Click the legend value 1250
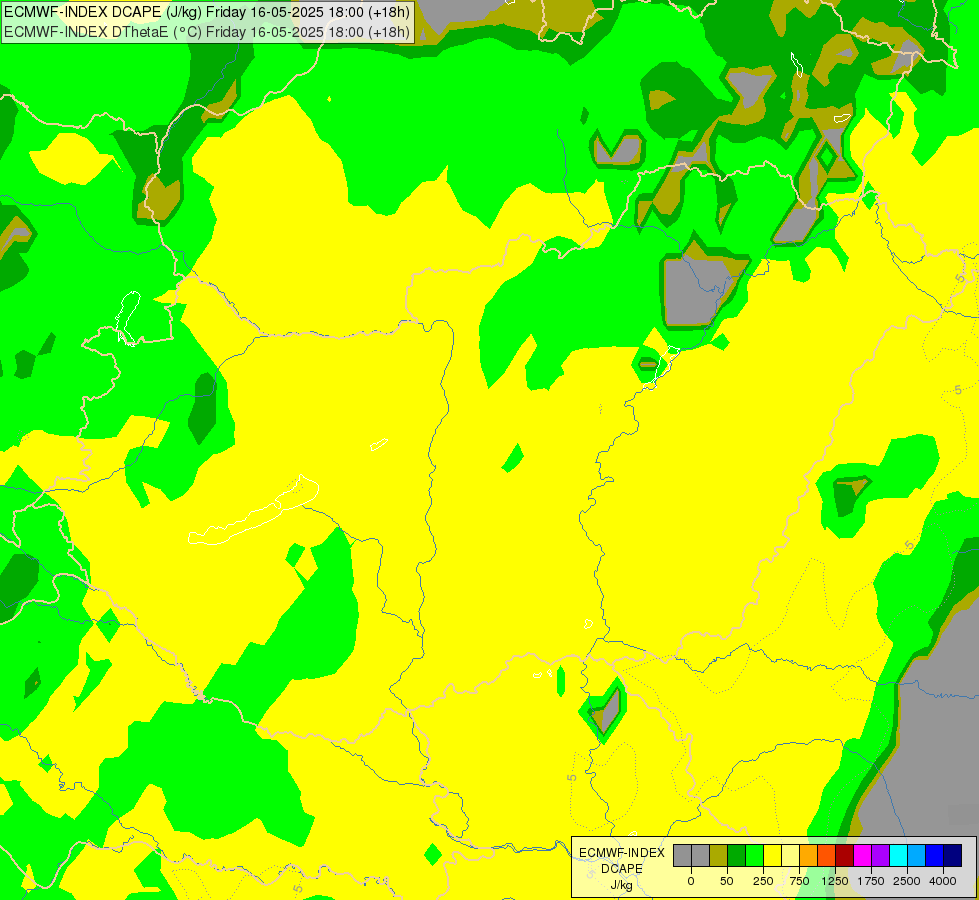The image size is (979, 900). tap(835, 881)
